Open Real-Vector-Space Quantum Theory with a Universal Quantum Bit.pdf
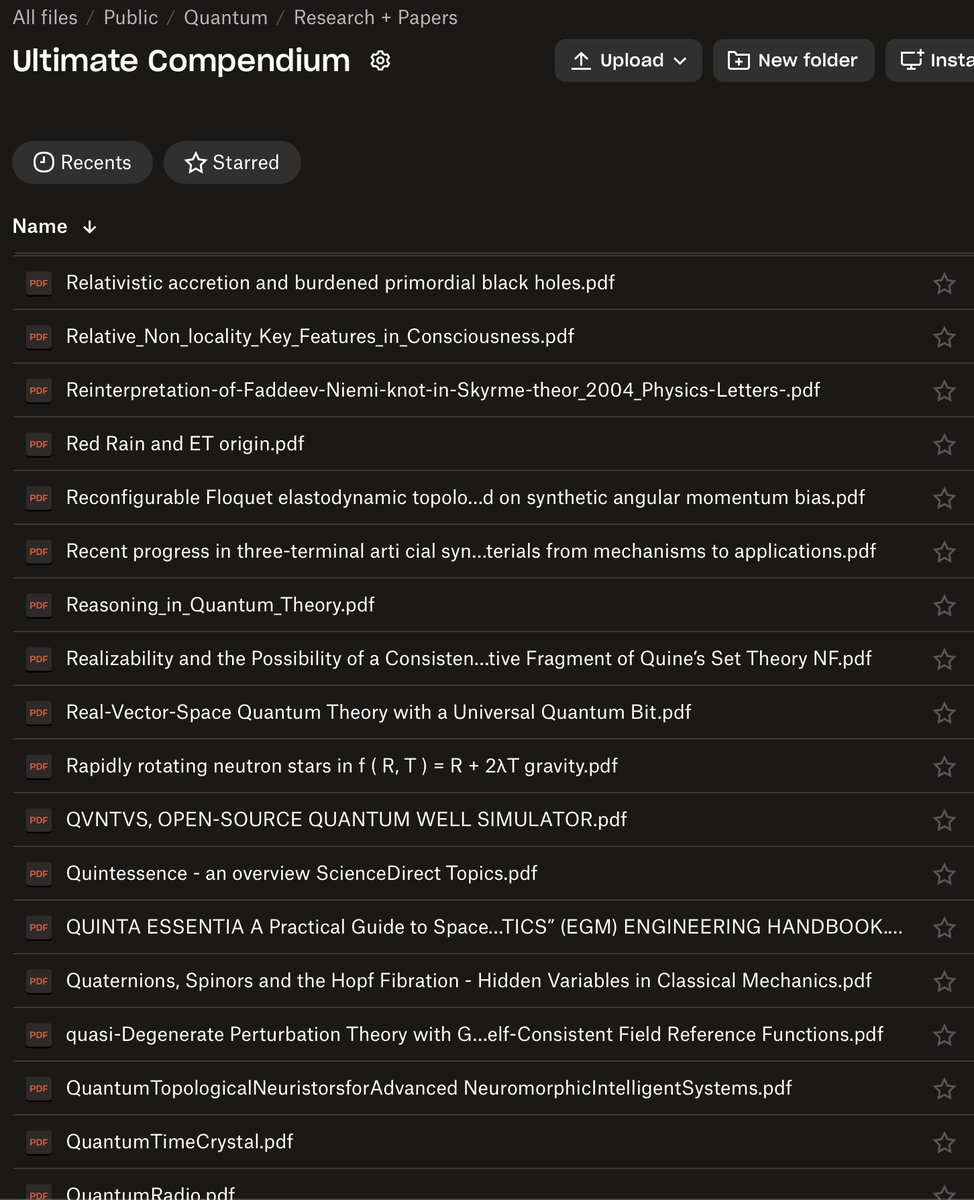974x1200 pixels. (x=379, y=712)
